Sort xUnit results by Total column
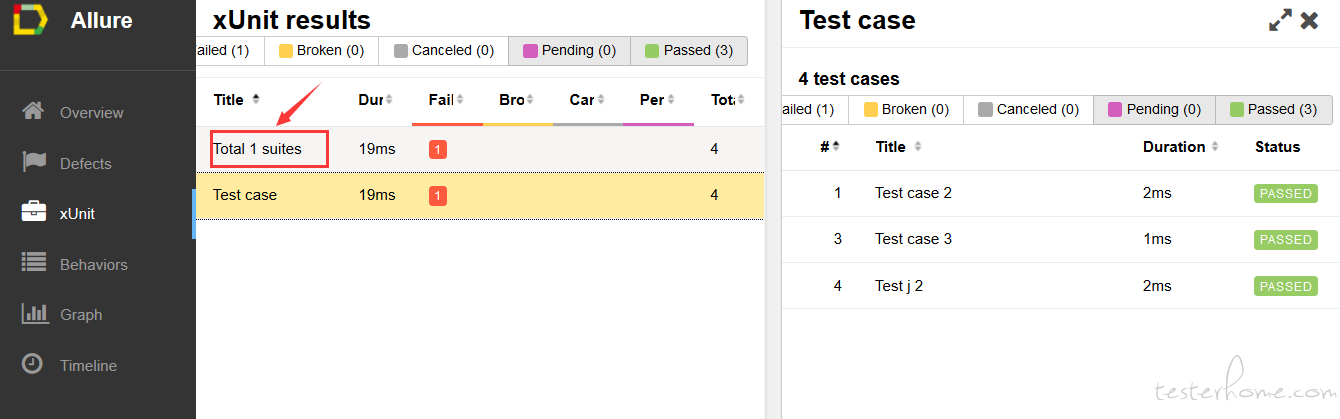The image size is (1340, 419). tap(725, 99)
